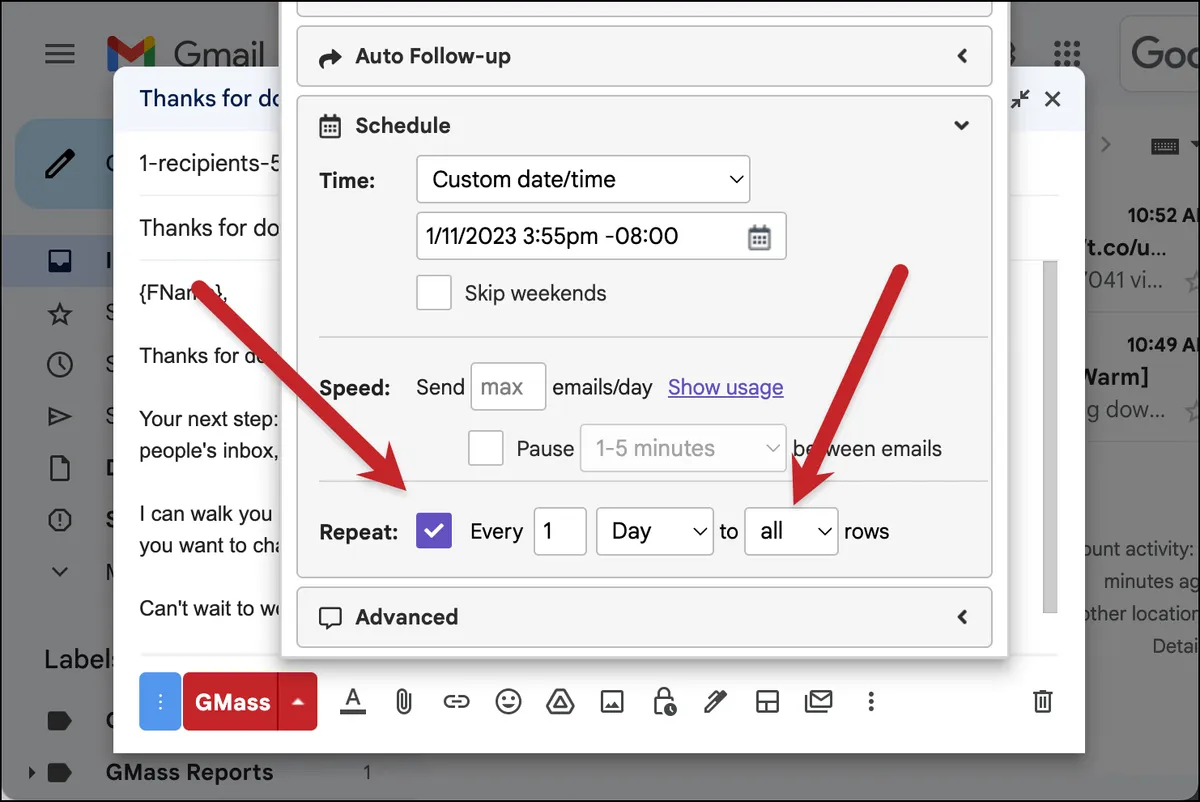Open the Gmail main menu hamburger icon
Screen dimensions: 1200x802
point(60,53)
